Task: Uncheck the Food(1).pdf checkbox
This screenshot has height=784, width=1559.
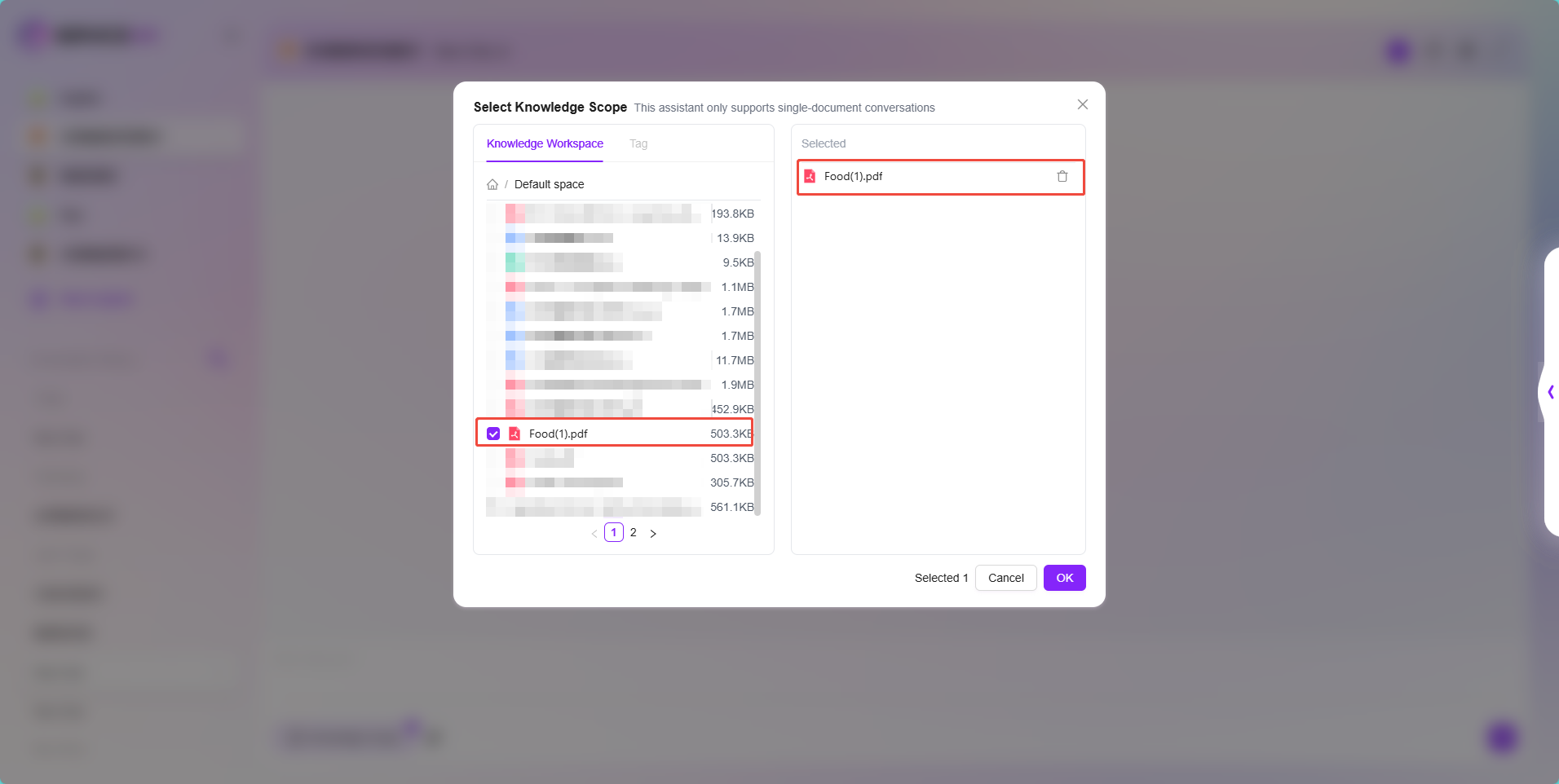Action: (493, 434)
